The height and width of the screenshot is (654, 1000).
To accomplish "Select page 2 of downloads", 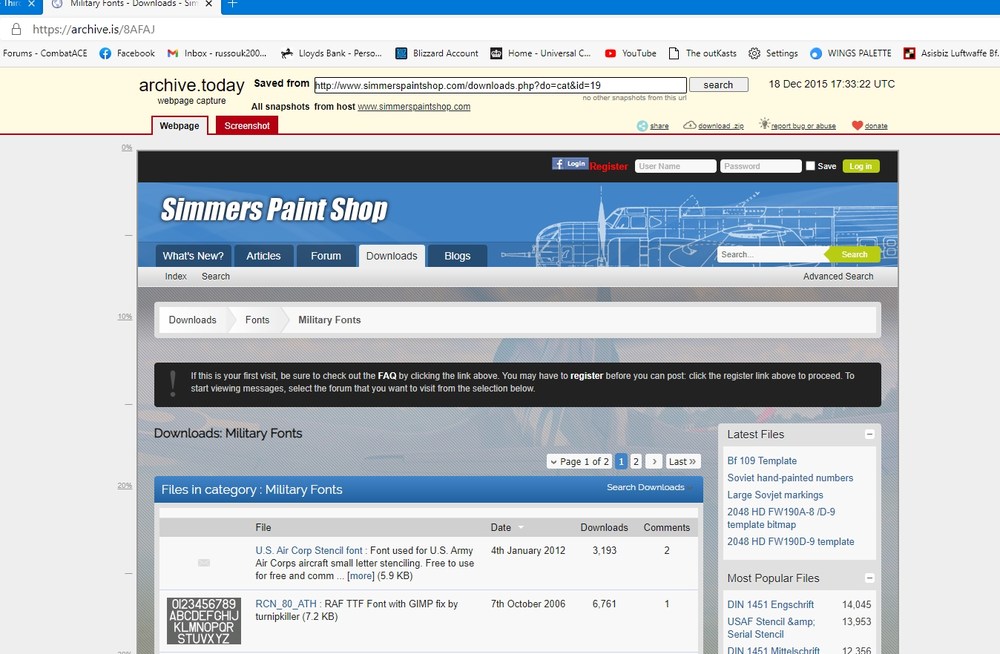I will point(636,461).
